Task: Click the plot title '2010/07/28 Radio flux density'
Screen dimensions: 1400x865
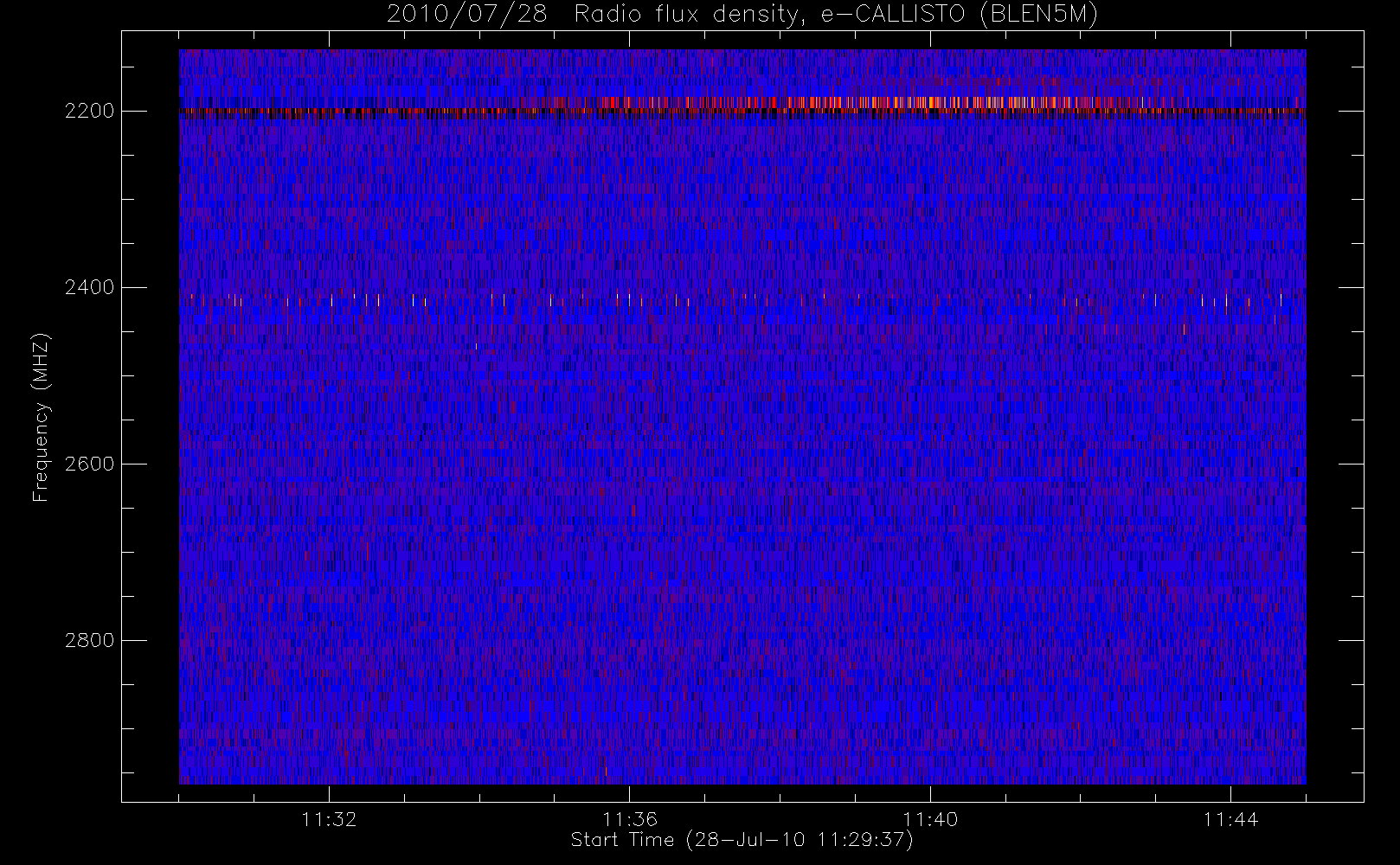Action: point(742,15)
